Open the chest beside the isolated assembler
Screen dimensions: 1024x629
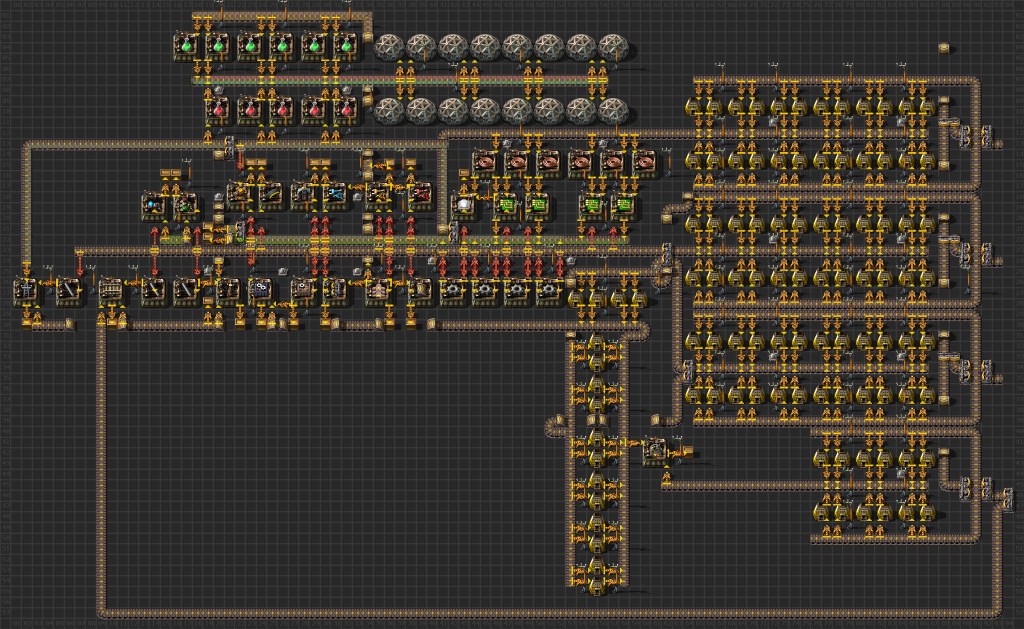pos(687,451)
